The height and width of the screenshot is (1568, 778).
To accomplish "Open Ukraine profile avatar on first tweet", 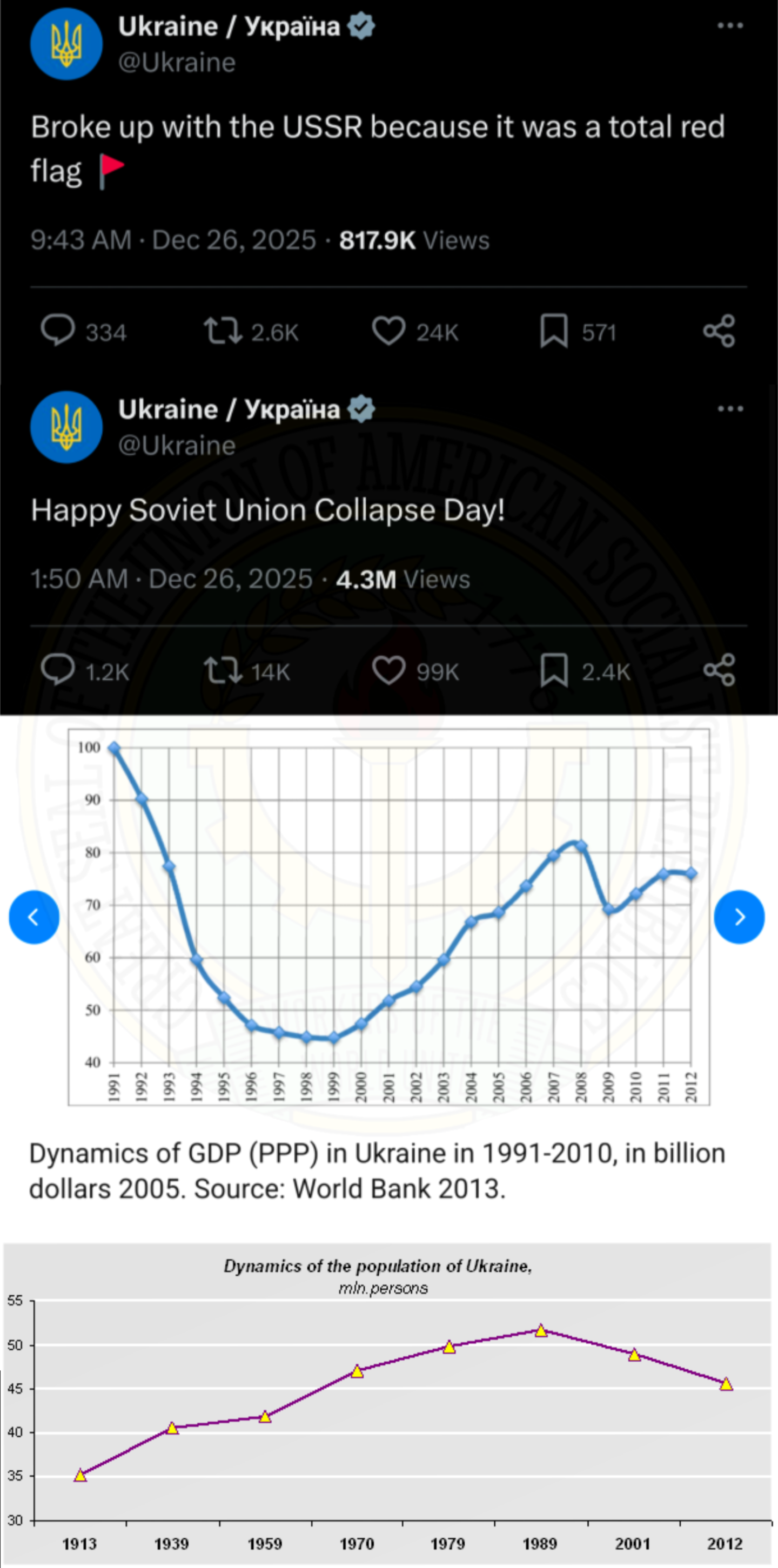I will point(66,44).
